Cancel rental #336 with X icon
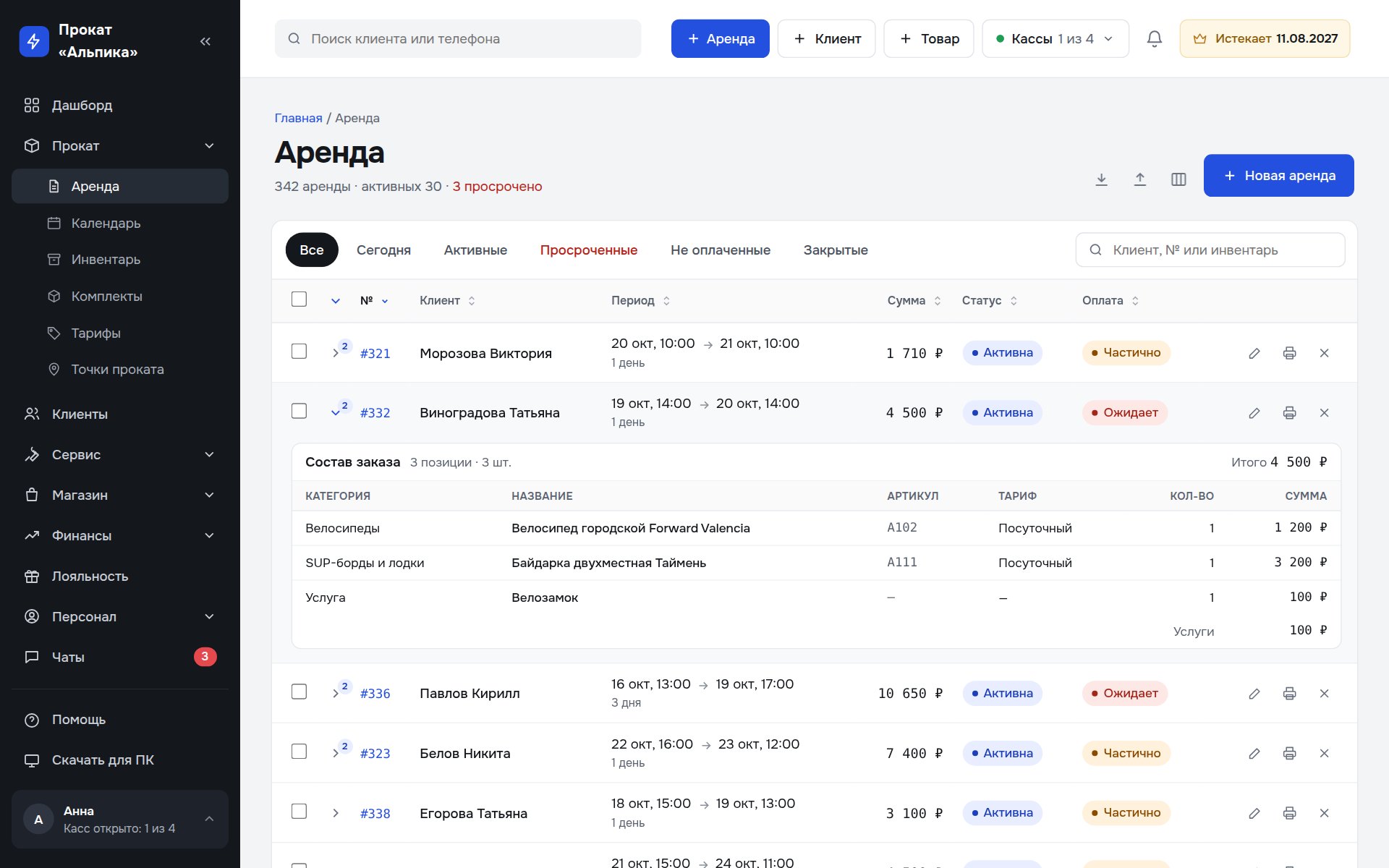This screenshot has width=1389, height=868. coord(1324,694)
